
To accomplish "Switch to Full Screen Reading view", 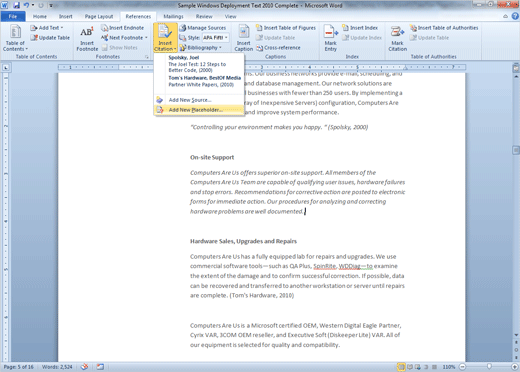I will click(x=410, y=367).
